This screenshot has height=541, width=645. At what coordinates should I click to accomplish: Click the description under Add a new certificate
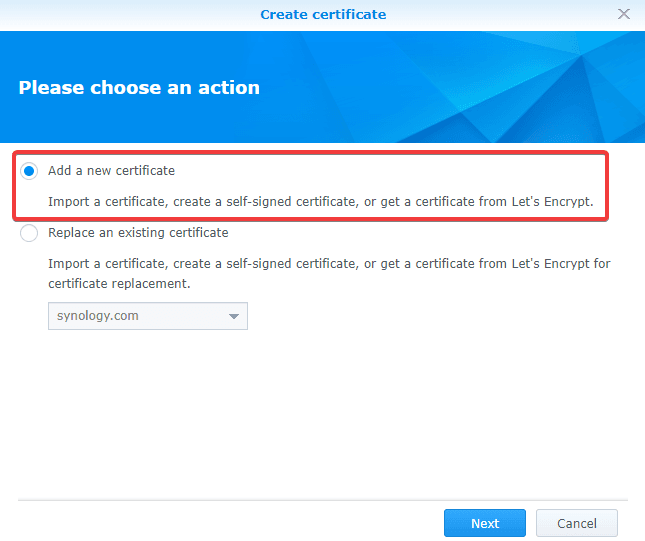[320, 202]
